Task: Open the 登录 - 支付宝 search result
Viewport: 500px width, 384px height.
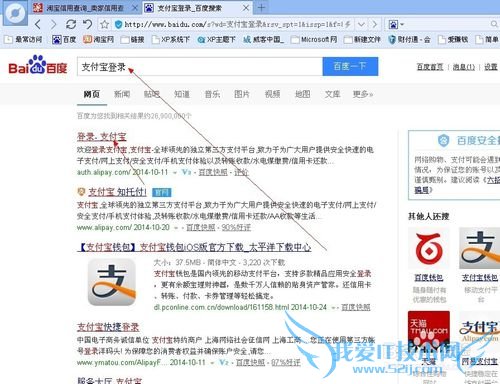Action: (102, 137)
